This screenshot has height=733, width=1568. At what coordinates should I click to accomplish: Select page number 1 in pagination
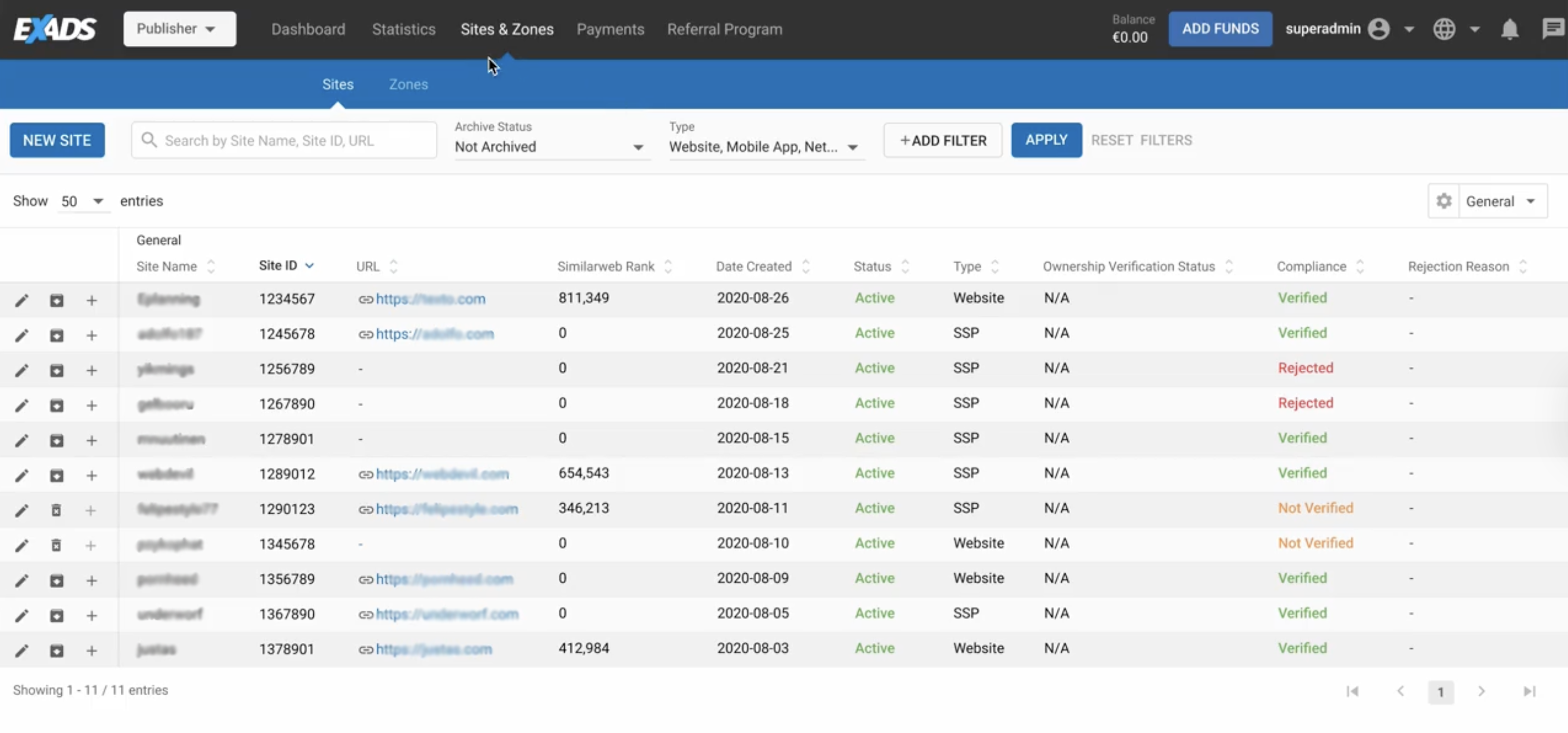(1440, 692)
